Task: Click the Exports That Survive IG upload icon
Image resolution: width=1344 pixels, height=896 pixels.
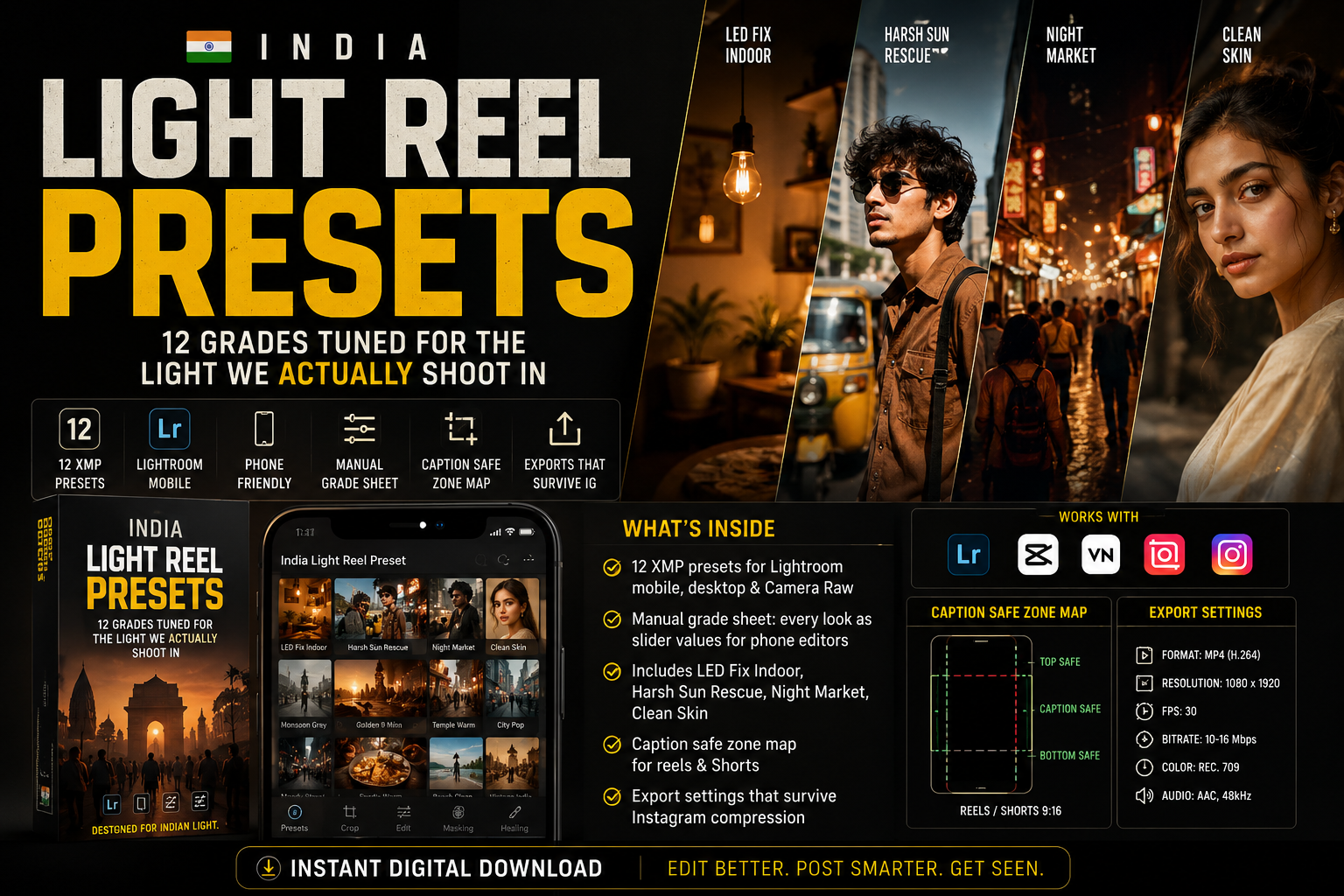Action: click(x=565, y=429)
